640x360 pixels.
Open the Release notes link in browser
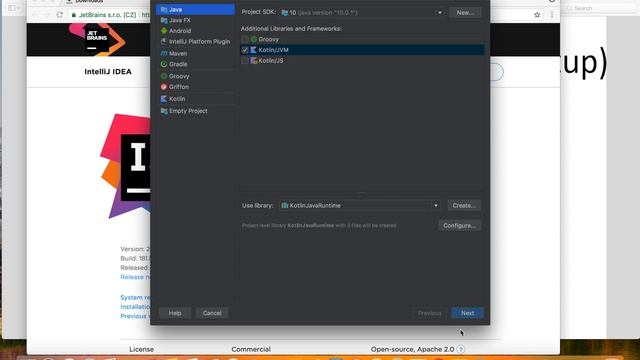pyautogui.click(x=136, y=277)
